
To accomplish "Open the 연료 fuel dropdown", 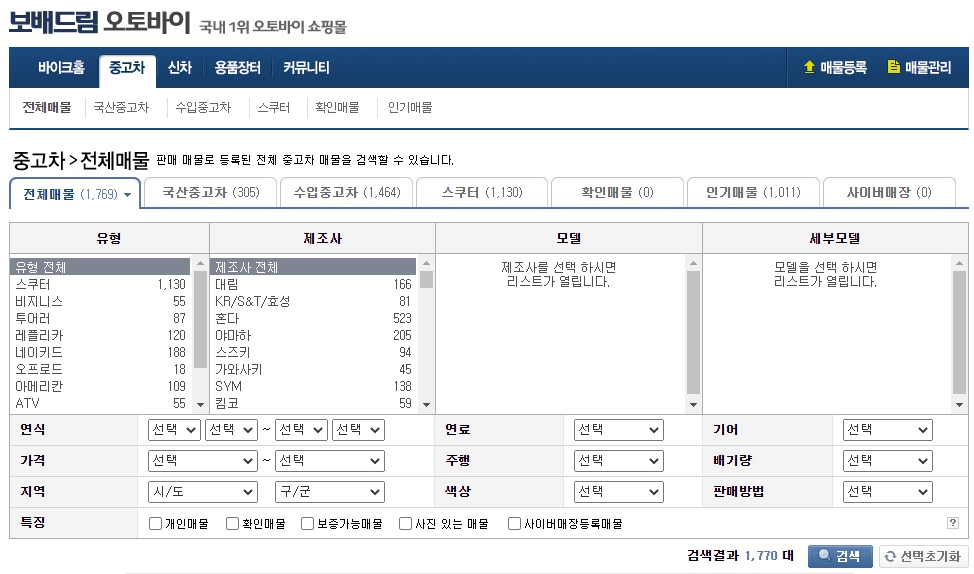I will click(619, 430).
